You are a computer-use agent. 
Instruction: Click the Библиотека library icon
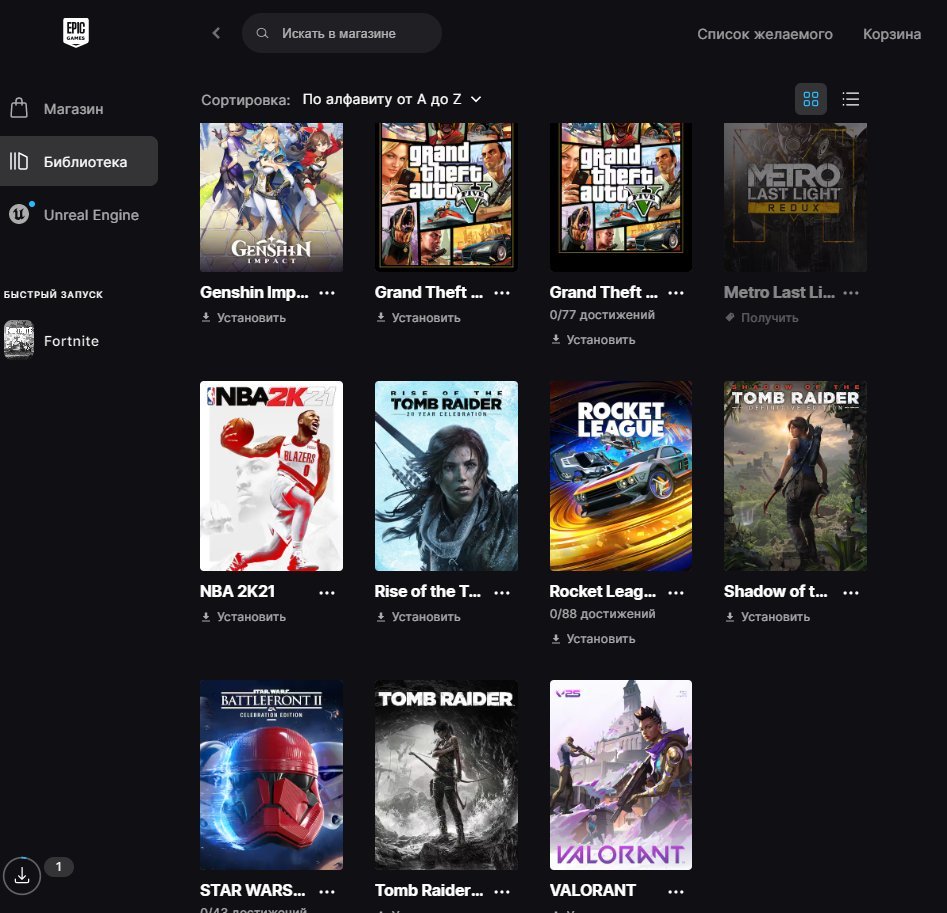click(x=19, y=161)
